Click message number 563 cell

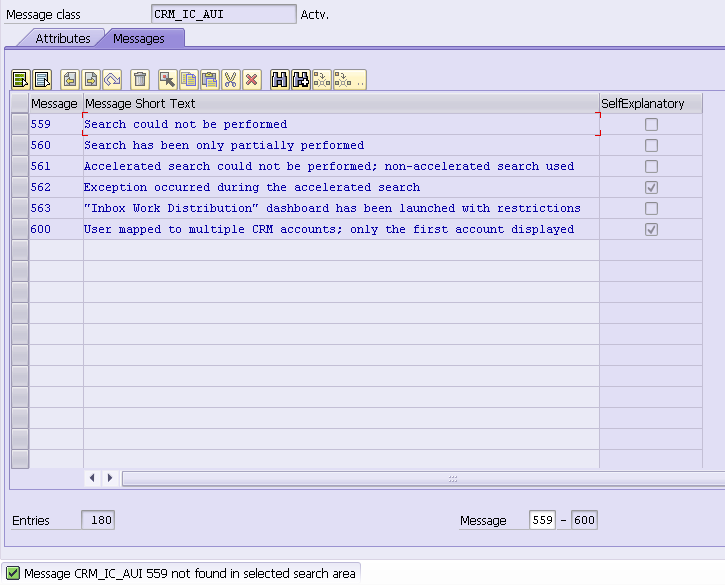click(x=56, y=209)
